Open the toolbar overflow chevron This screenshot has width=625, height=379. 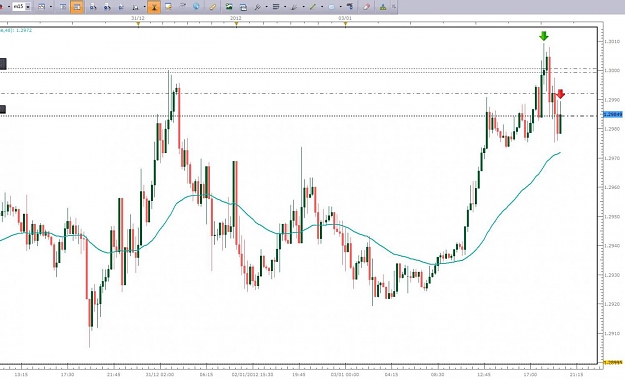[x=394, y=7]
